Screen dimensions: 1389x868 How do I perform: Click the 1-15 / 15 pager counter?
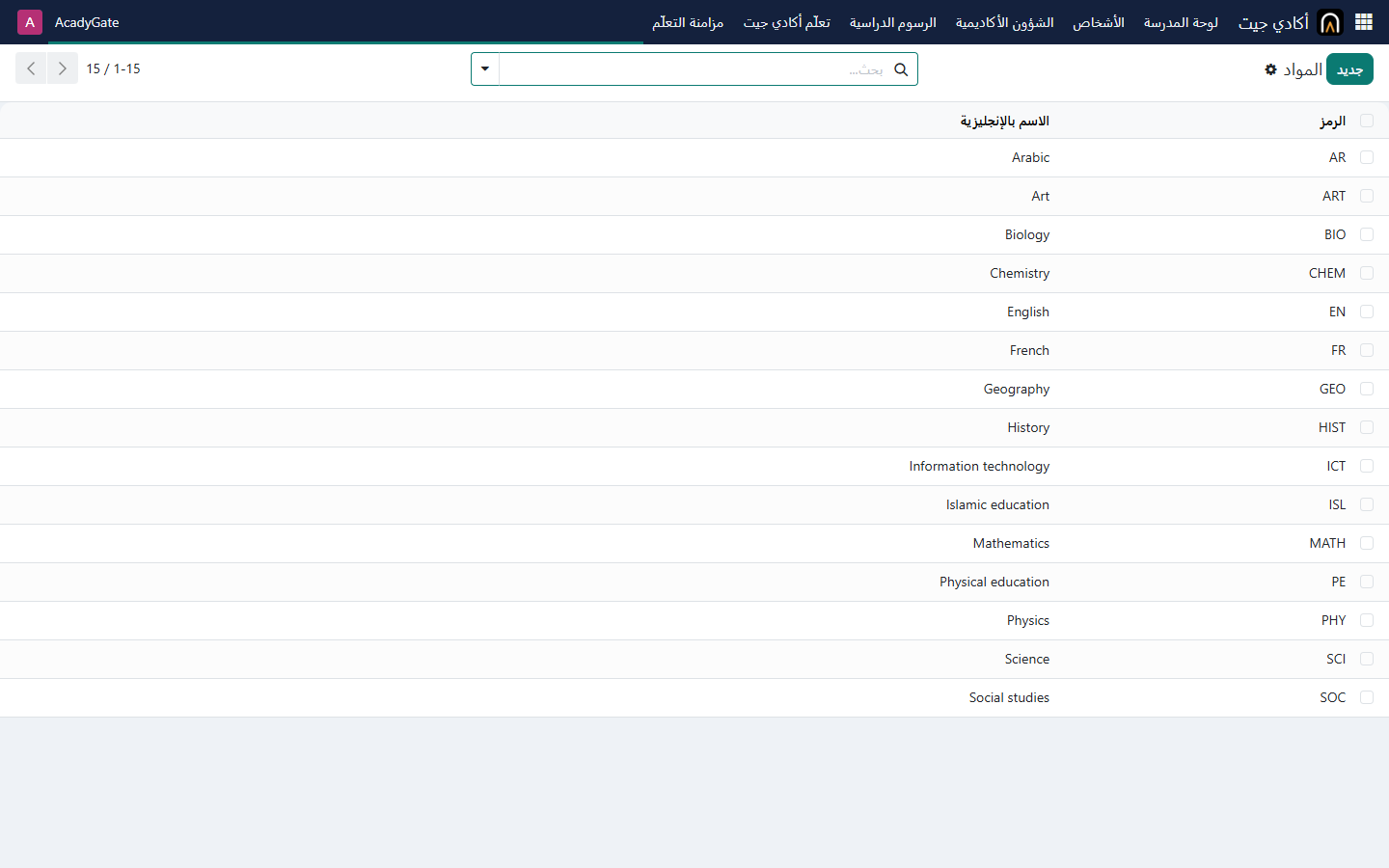(113, 68)
